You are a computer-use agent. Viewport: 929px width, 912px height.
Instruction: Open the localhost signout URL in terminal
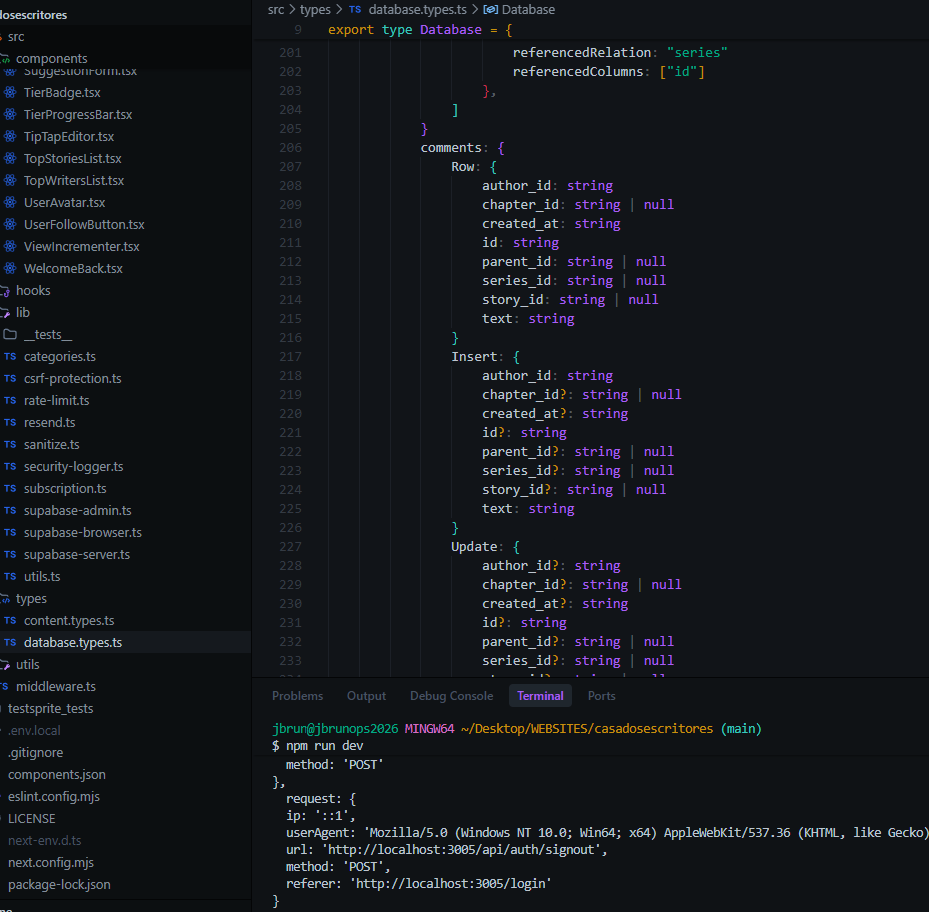(465, 849)
